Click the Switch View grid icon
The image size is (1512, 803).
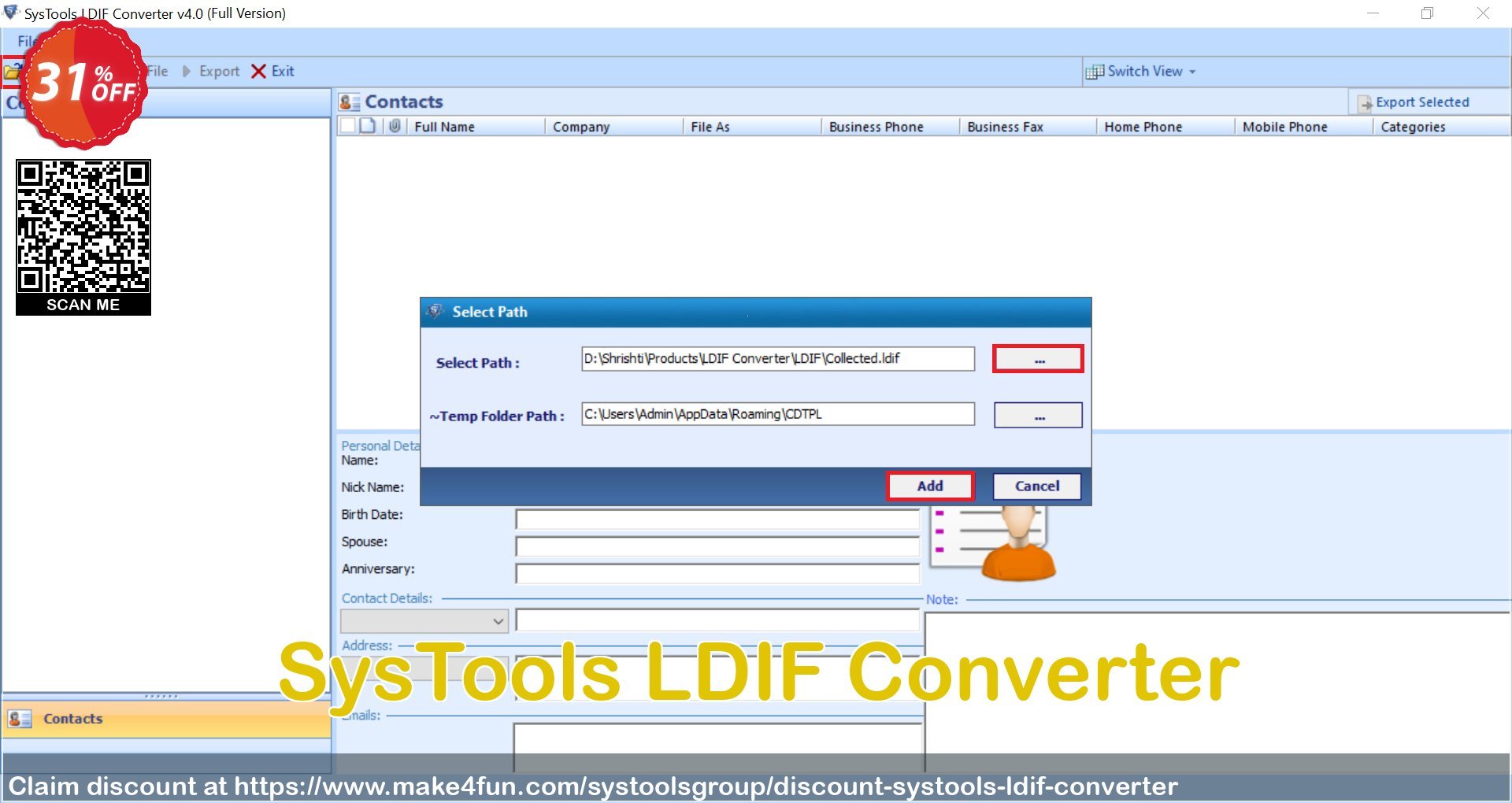click(1094, 72)
